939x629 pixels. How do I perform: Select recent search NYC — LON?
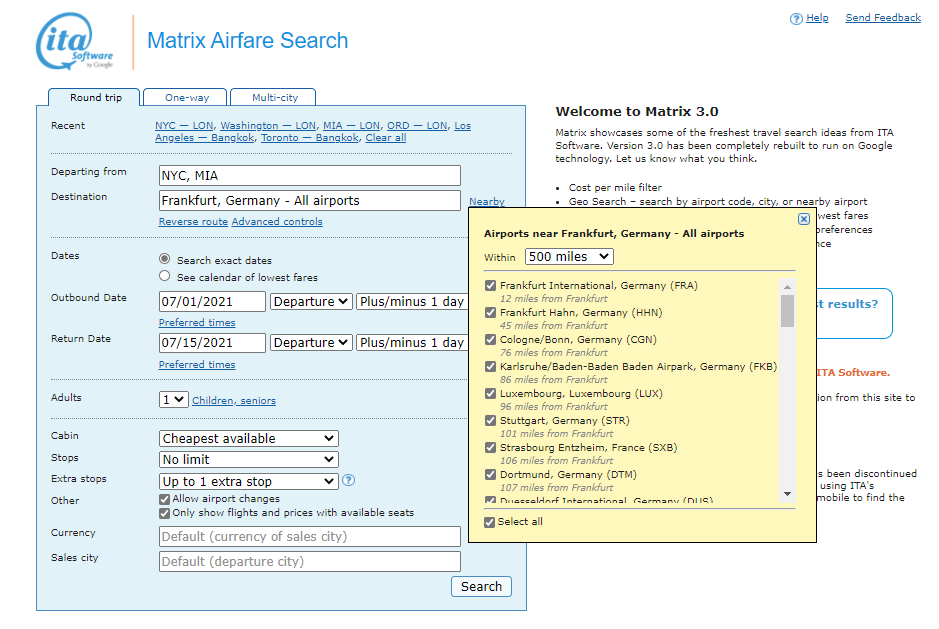click(184, 126)
